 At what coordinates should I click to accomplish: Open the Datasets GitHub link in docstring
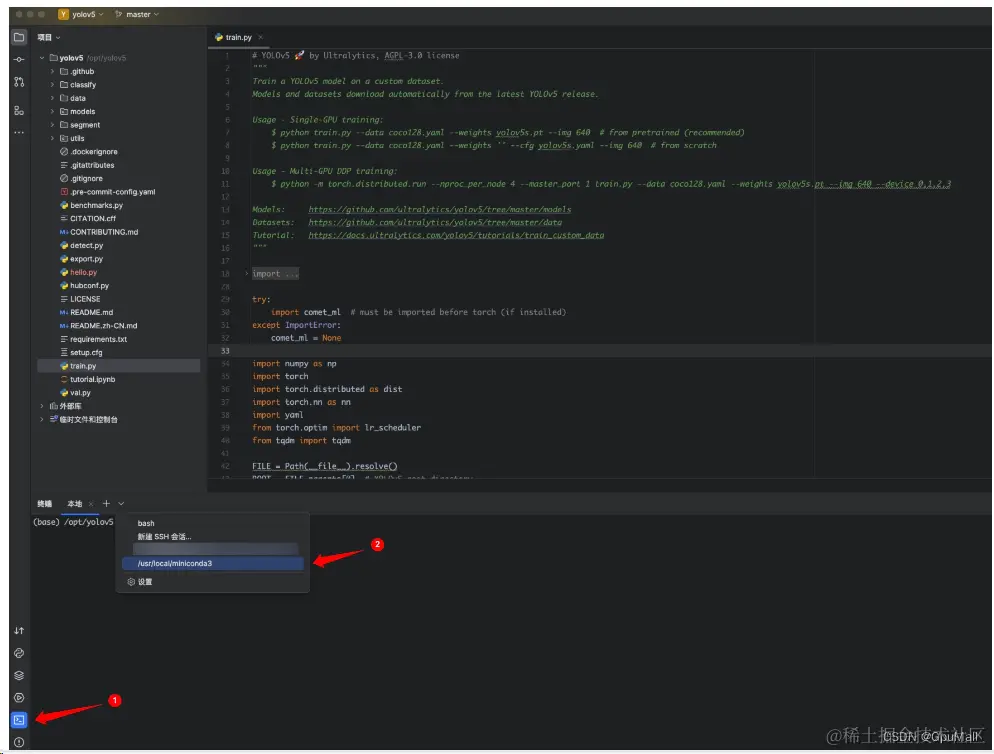435,223
